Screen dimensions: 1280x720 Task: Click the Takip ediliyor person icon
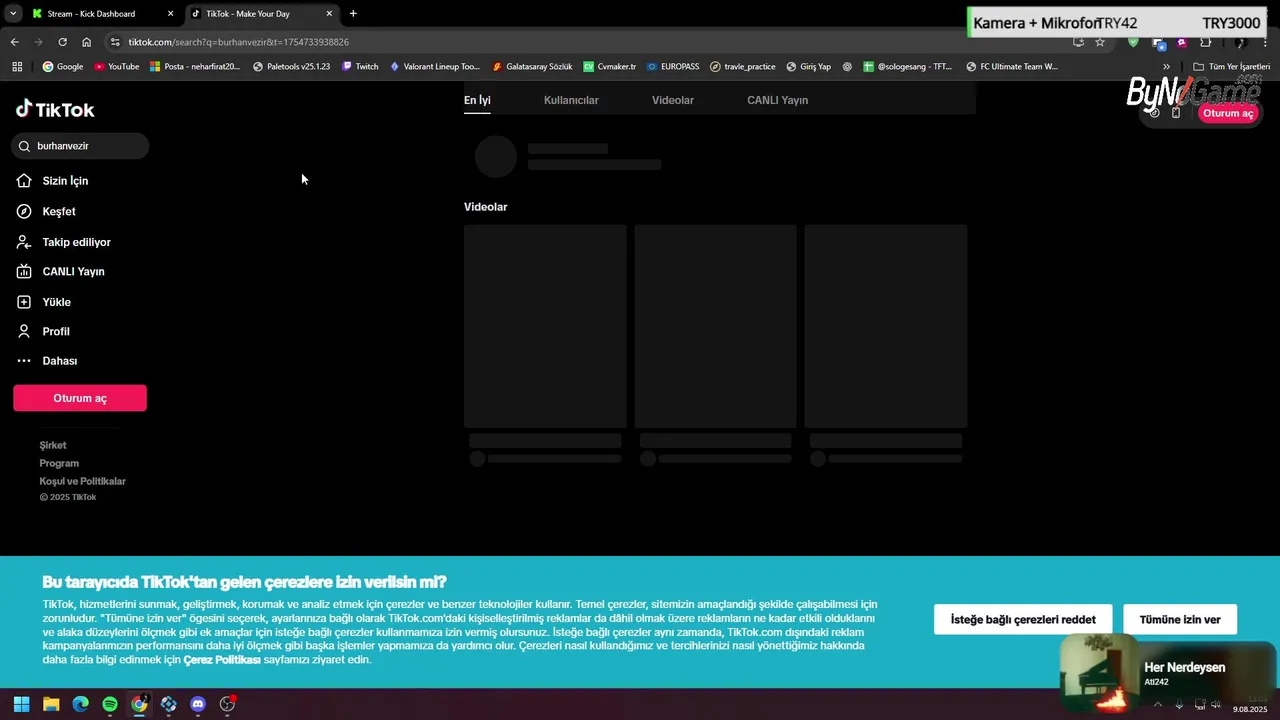[24, 242]
